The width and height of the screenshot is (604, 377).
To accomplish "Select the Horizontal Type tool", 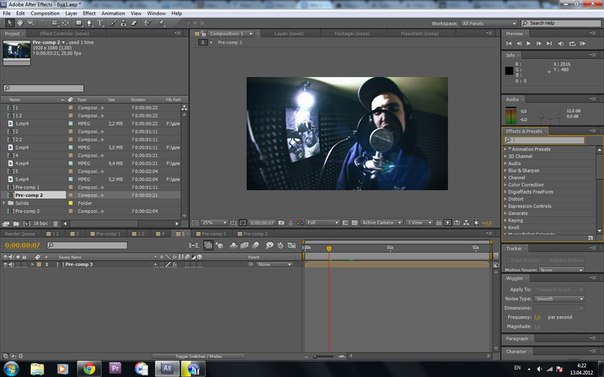I will tap(100, 23).
